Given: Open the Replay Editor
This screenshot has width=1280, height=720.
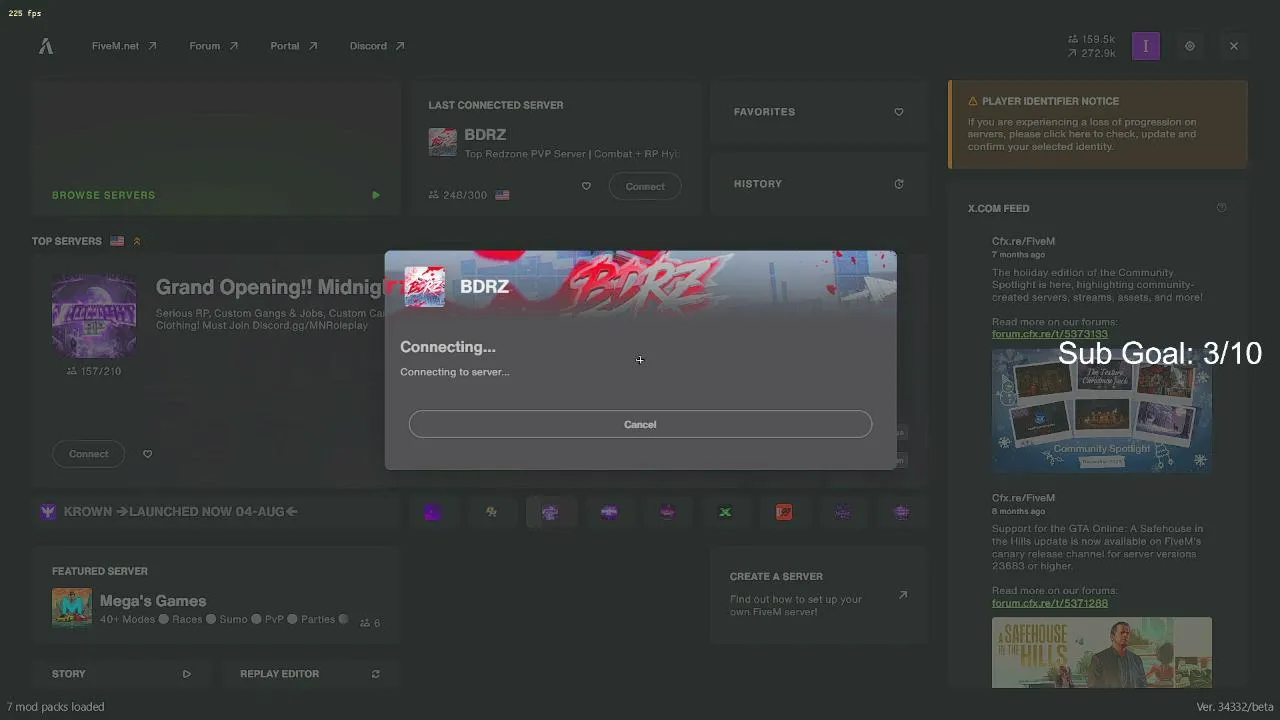Looking at the screenshot, I should point(310,674).
